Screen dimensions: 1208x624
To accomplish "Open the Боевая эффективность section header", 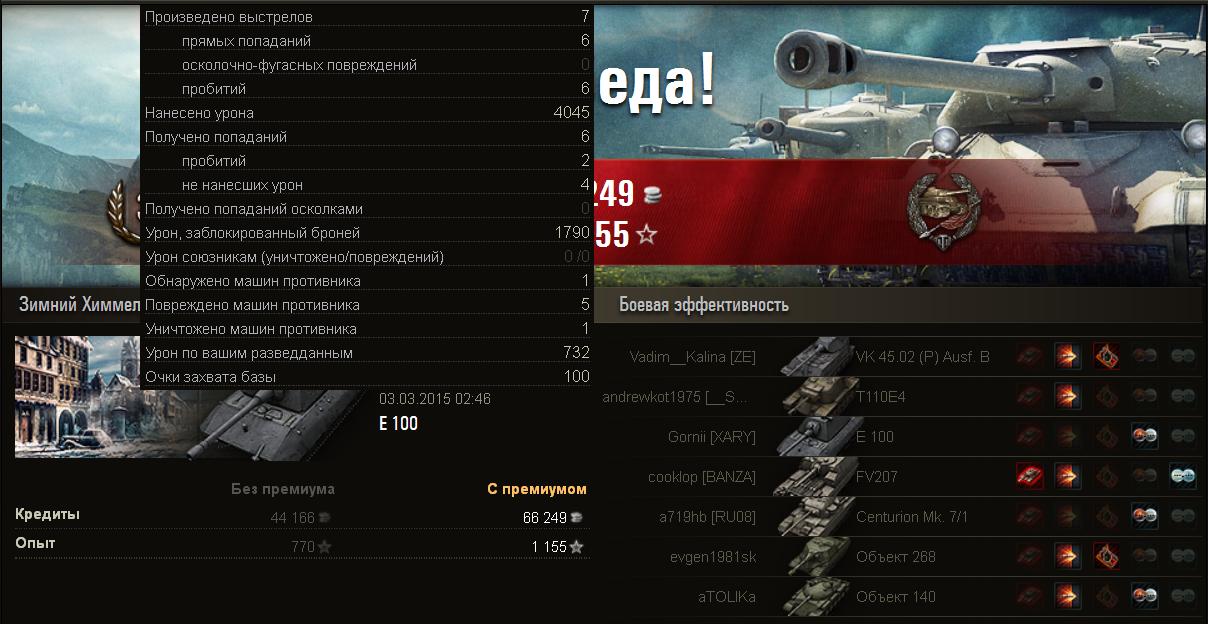I will tap(704, 305).
